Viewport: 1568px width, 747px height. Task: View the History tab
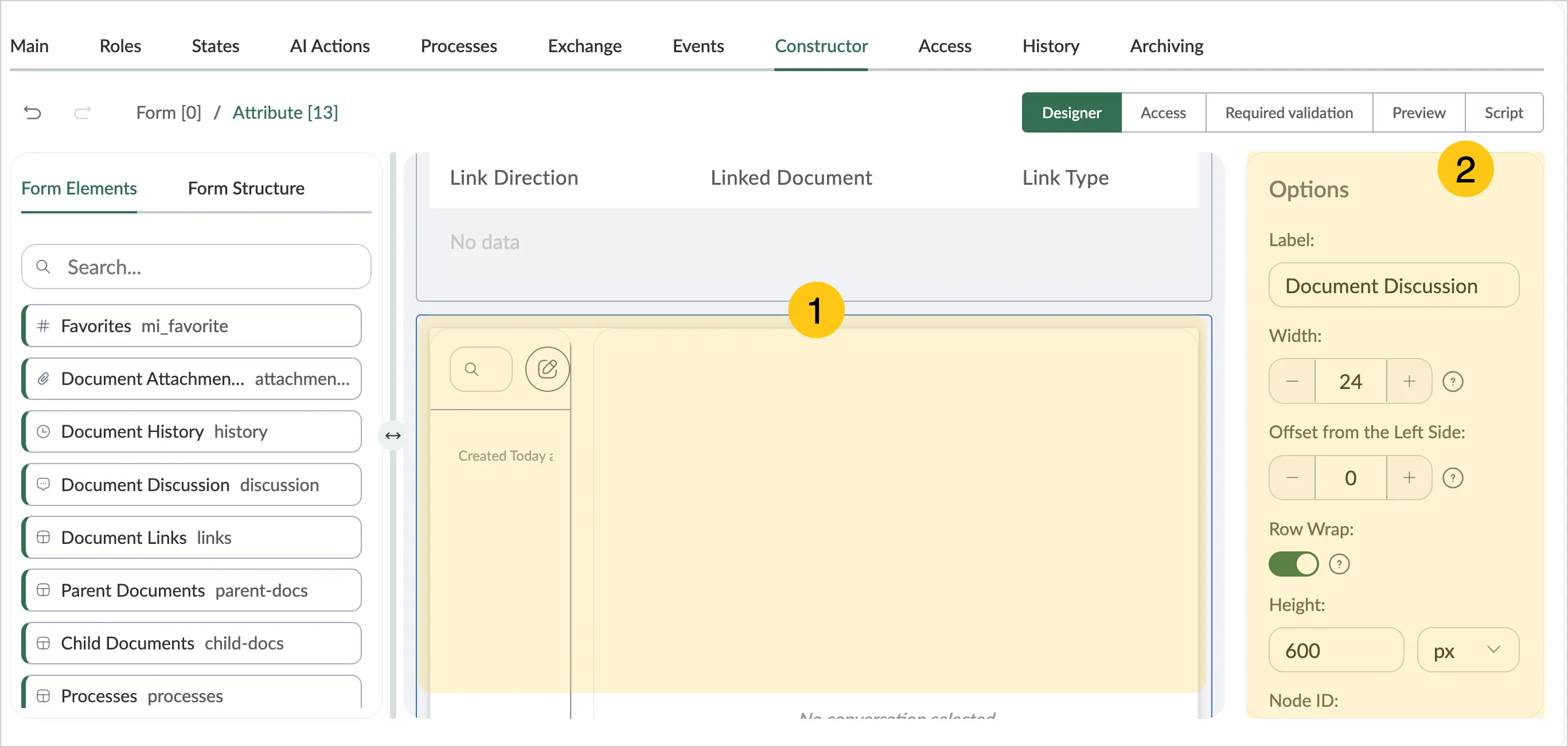click(x=1051, y=46)
